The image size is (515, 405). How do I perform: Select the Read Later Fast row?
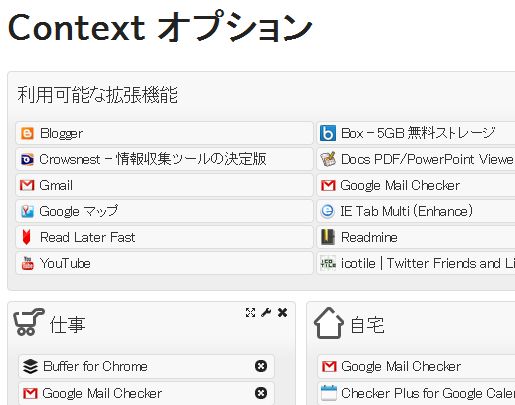pos(164,237)
